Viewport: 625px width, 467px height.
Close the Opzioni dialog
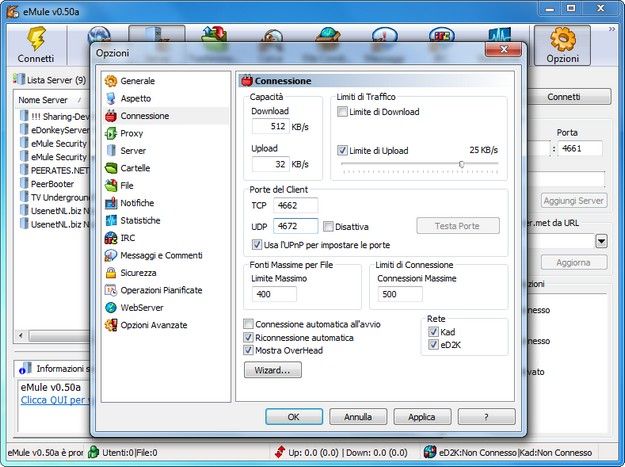[x=503, y=49]
